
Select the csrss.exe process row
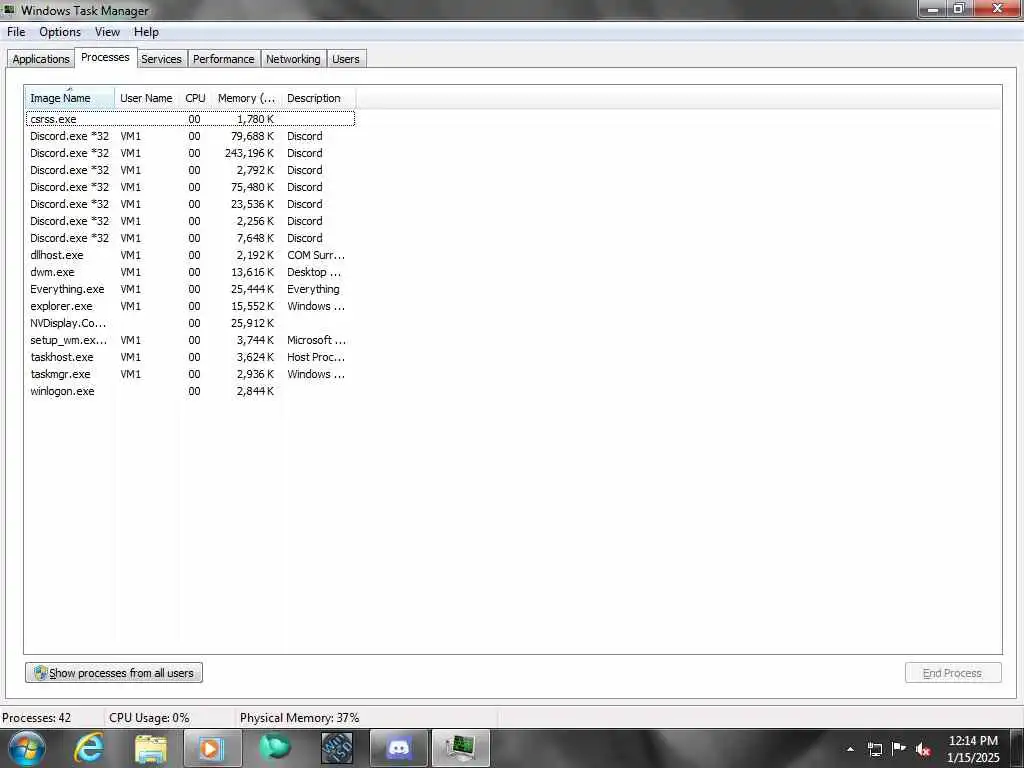(190, 119)
